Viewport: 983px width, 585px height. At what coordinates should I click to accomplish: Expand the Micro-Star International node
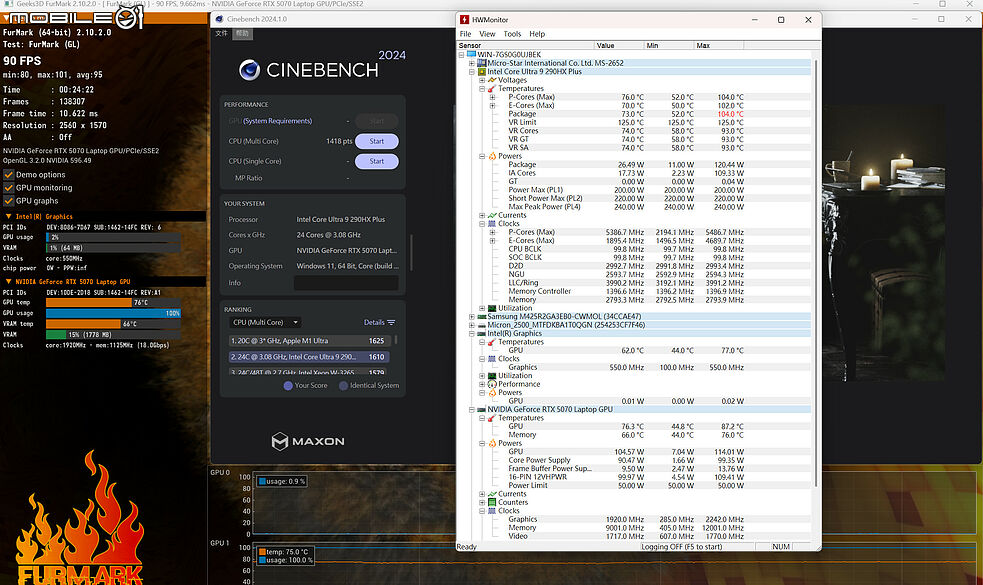[x=471, y=63]
